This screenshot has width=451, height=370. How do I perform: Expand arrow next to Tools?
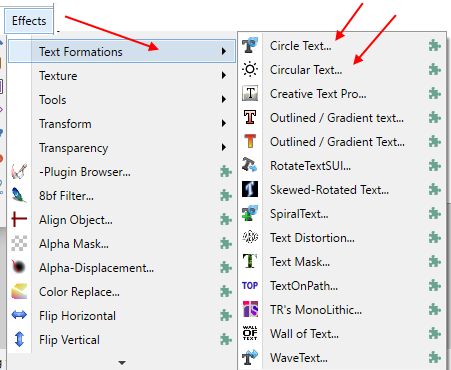click(x=224, y=99)
